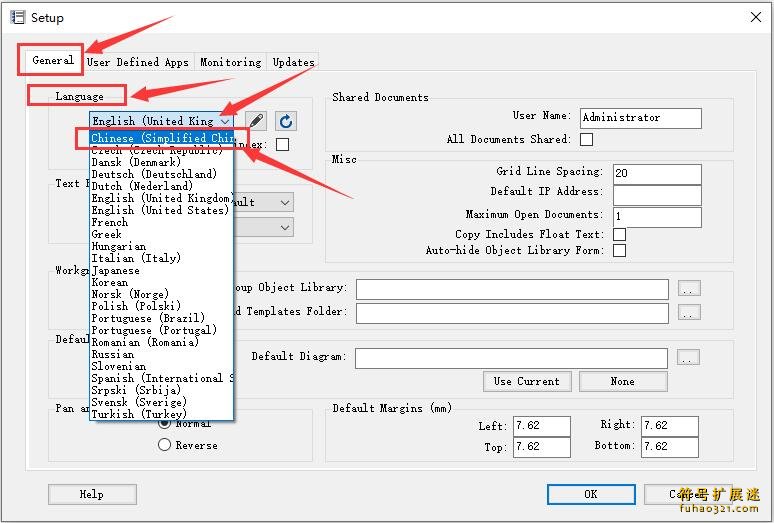Screen dimensions: 774x523
Task: Click the Default Diagram path field
Action: point(511,358)
